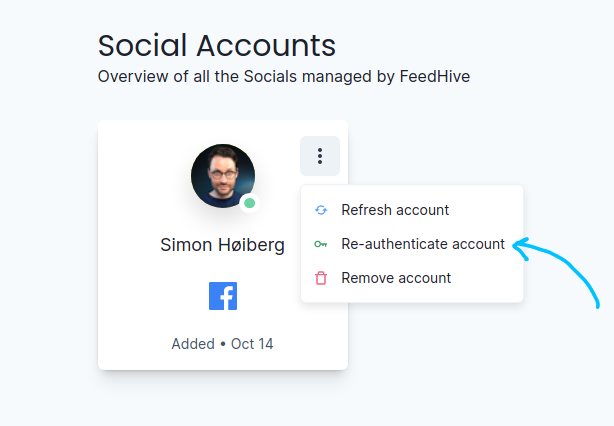Click the blue refresh arrows icon
This screenshot has width=614, height=426.
click(321, 210)
